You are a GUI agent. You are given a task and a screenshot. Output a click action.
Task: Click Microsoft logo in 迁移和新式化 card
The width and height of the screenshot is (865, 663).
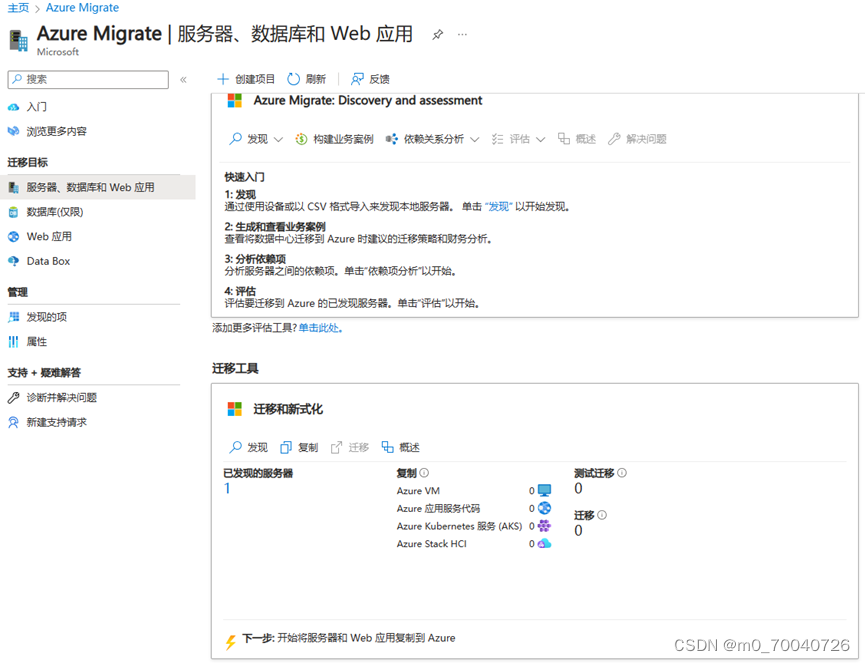pos(234,409)
